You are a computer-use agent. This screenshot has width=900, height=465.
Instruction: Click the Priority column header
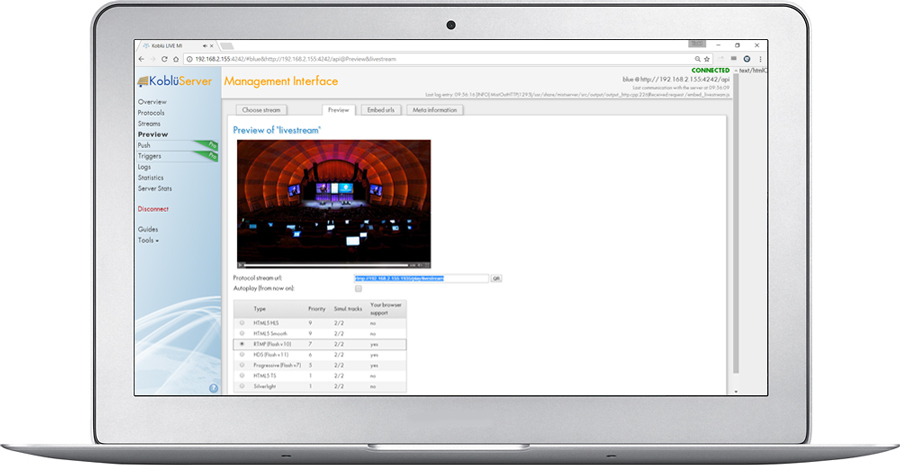point(317,309)
